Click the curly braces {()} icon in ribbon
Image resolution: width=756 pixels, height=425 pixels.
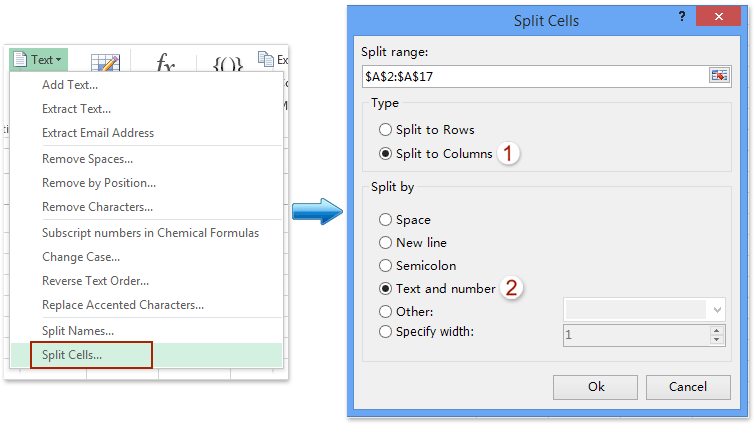click(226, 63)
